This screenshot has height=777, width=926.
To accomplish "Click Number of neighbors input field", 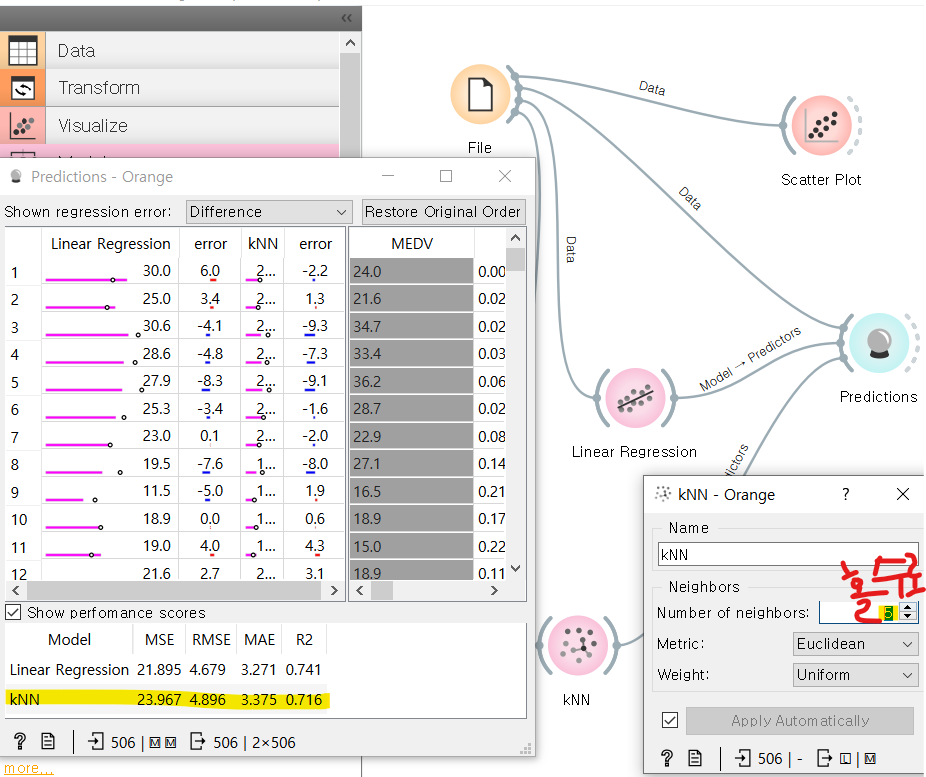I will pyautogui.click(x=860, y=612).
